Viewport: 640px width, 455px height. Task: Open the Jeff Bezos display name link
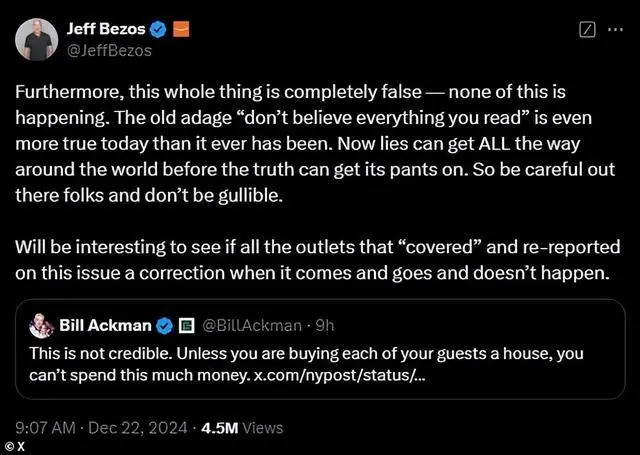104,28
